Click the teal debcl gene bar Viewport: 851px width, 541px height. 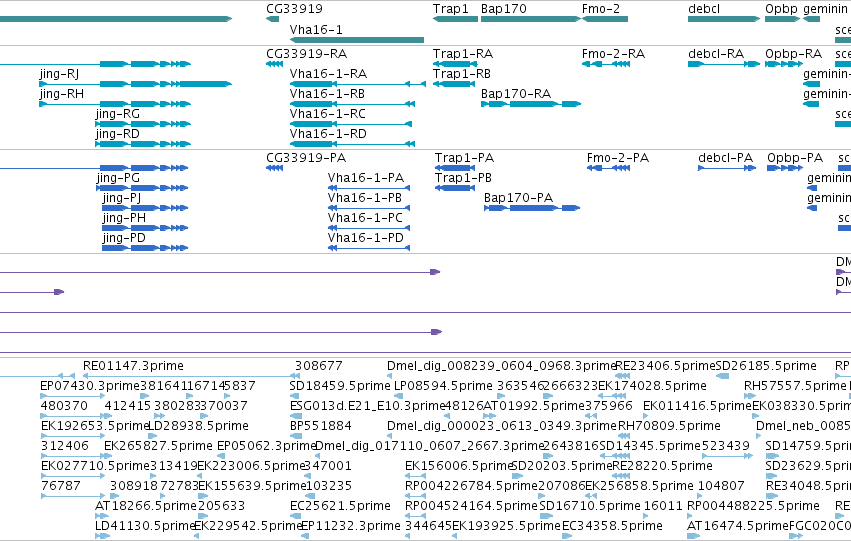click(724, 19)
